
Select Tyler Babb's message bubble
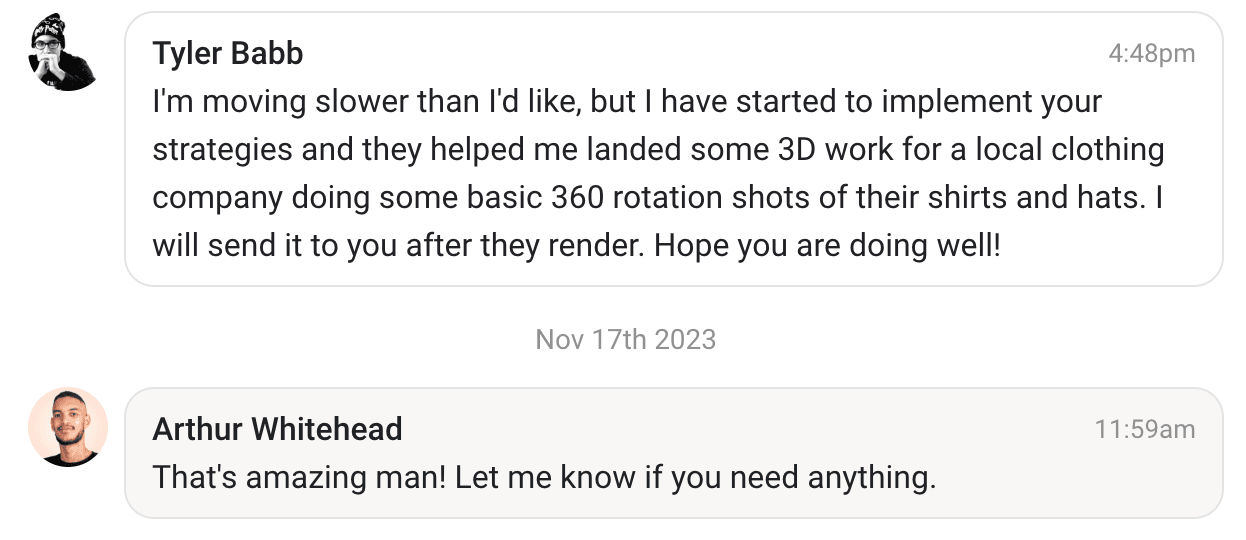pos(674,149)
